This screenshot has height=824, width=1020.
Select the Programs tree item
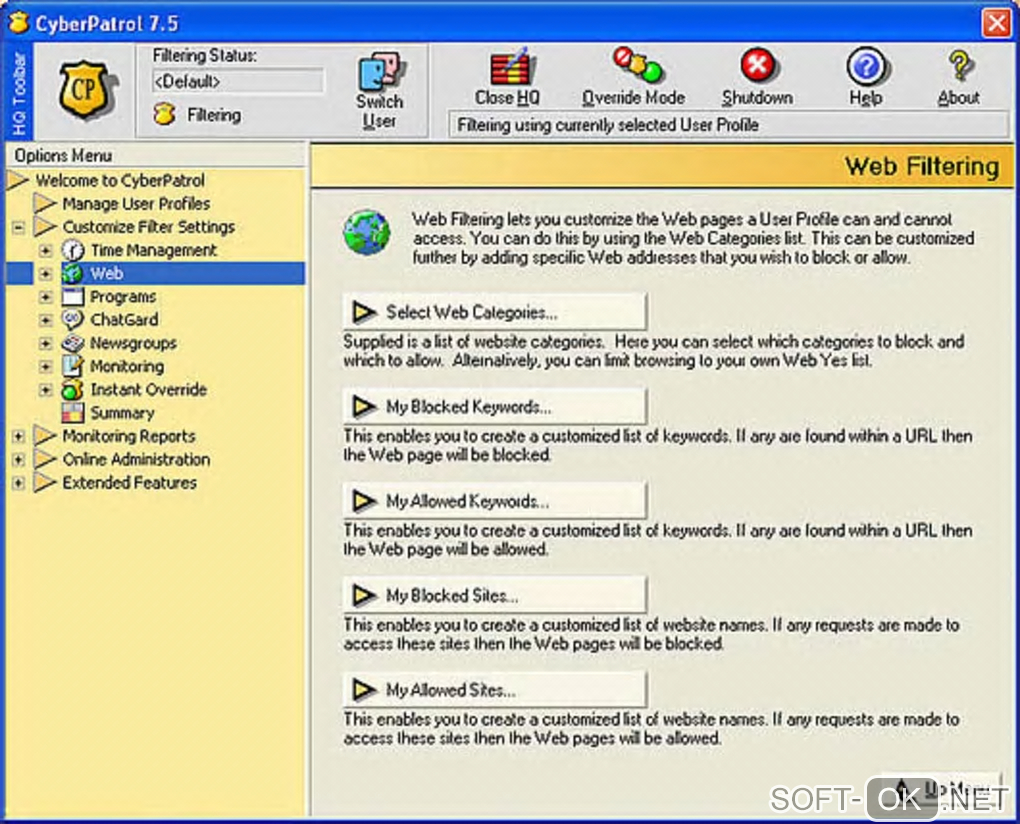point(123,297)
